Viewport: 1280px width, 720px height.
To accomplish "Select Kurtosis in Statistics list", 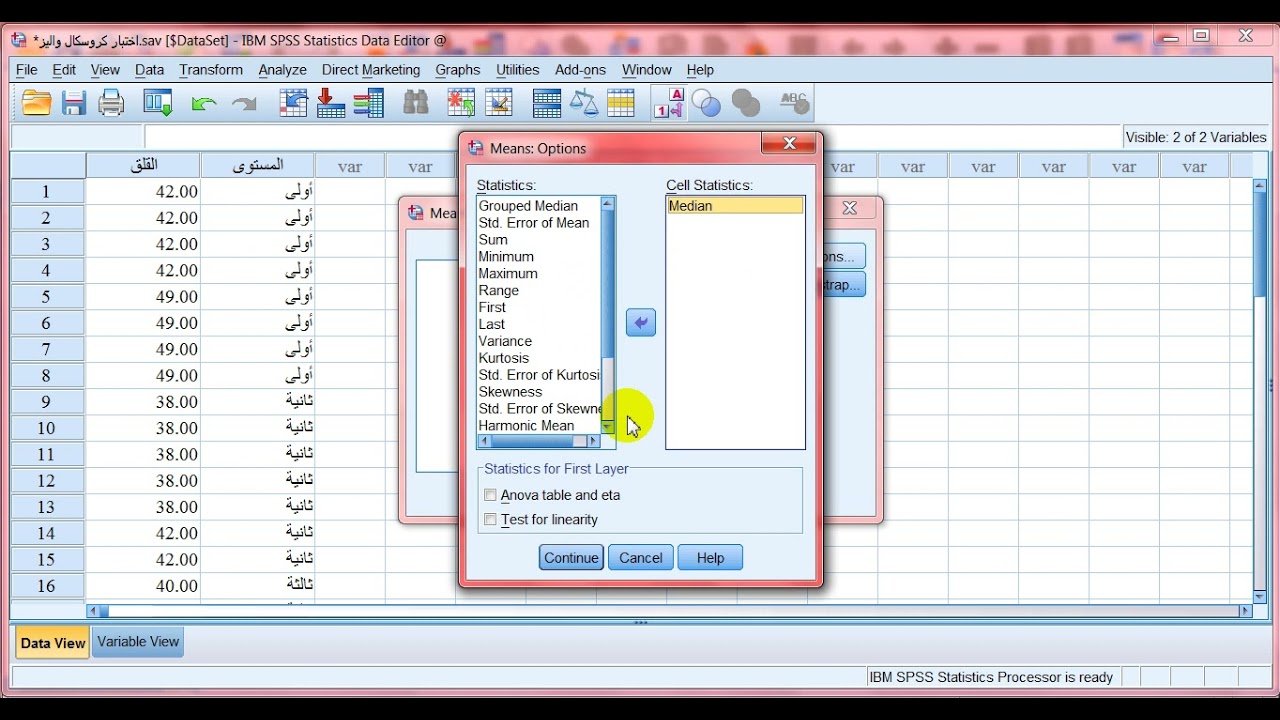I will [x=504, y=358].
